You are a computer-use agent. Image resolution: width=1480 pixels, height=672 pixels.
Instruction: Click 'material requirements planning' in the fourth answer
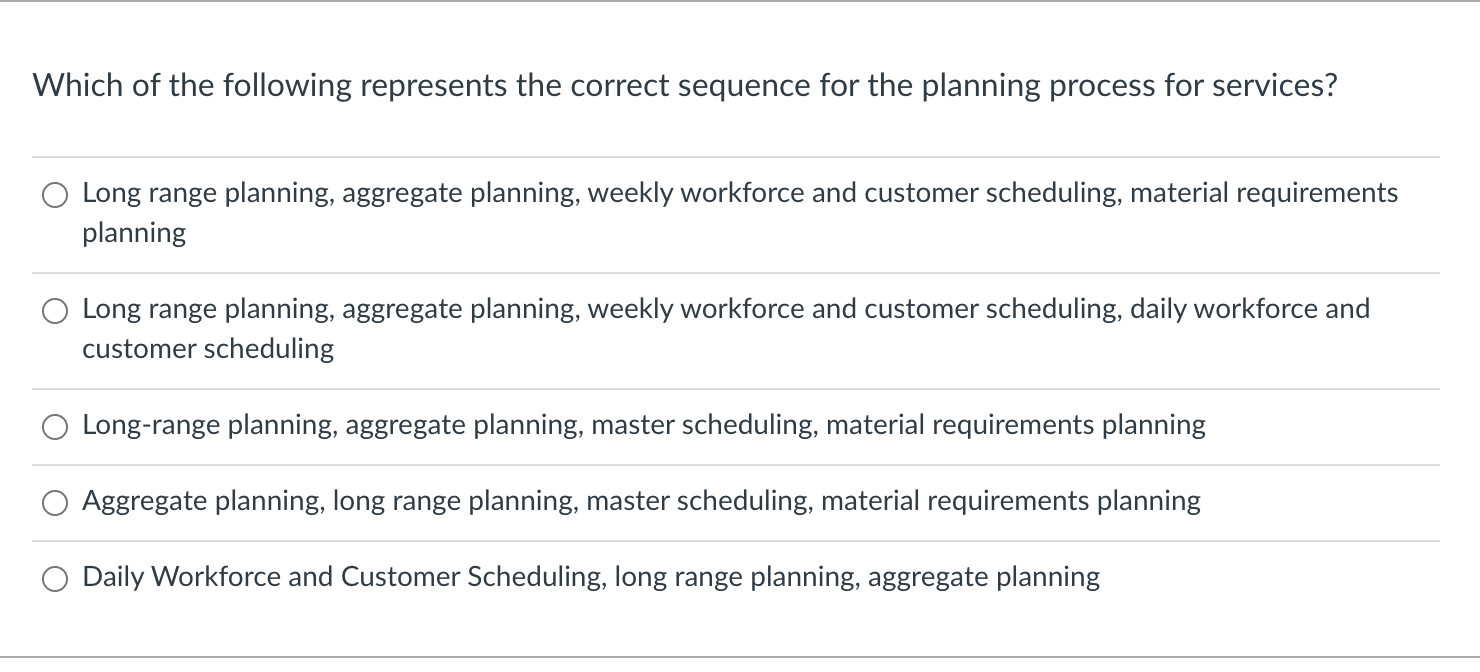(x=1011, y=502)
